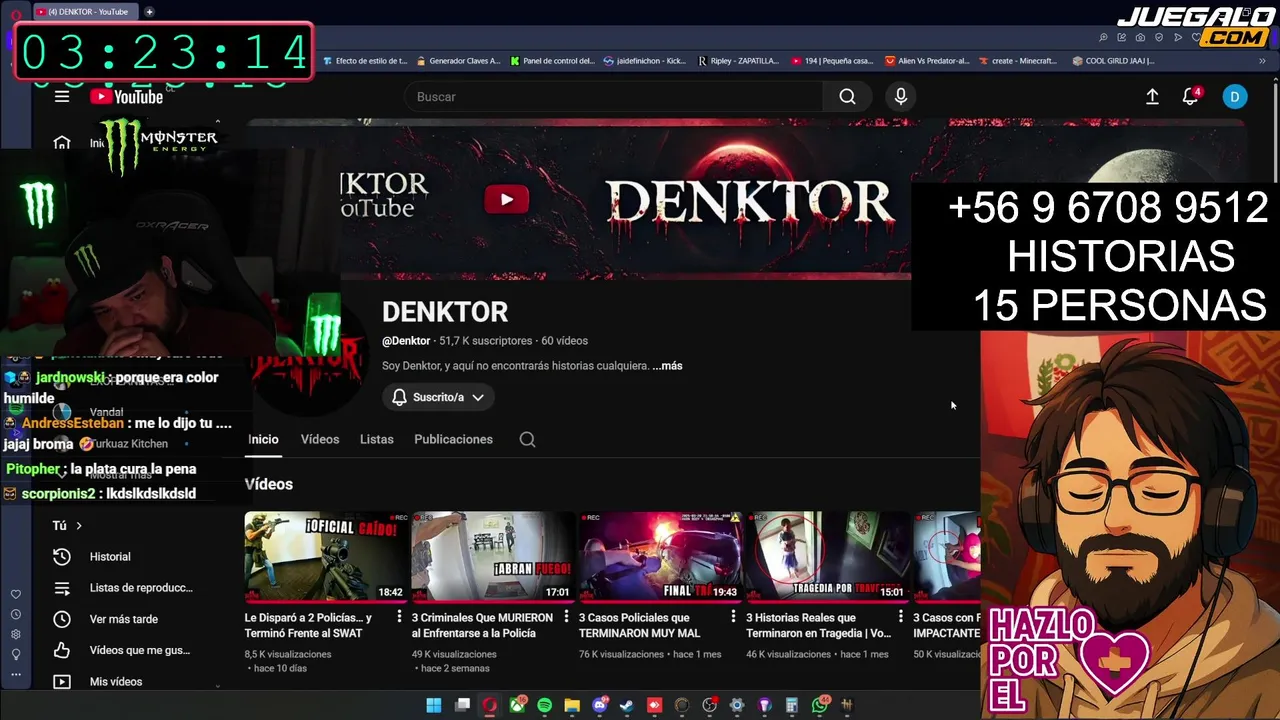Screen dimensions: 1280x720
Task: Expand channel description with ...más
Action: (x=667, y=366)
